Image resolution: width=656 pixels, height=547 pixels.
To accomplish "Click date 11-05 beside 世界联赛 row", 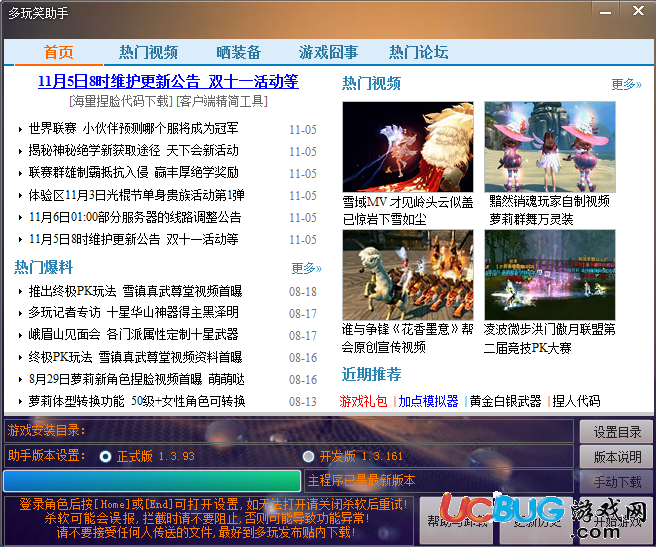I will 303,130.
